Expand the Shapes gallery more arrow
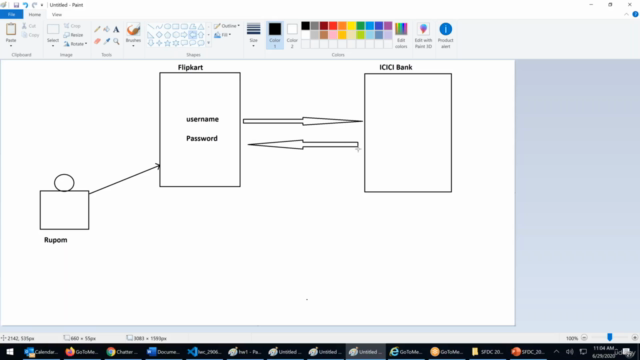The image size is (640, 360). [x=209, y=43]
